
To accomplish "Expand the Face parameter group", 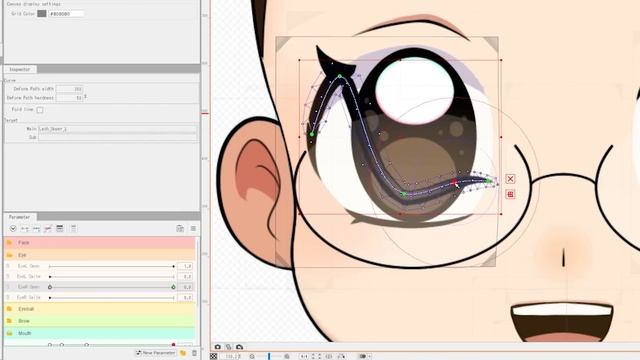I will click(9, 242).
